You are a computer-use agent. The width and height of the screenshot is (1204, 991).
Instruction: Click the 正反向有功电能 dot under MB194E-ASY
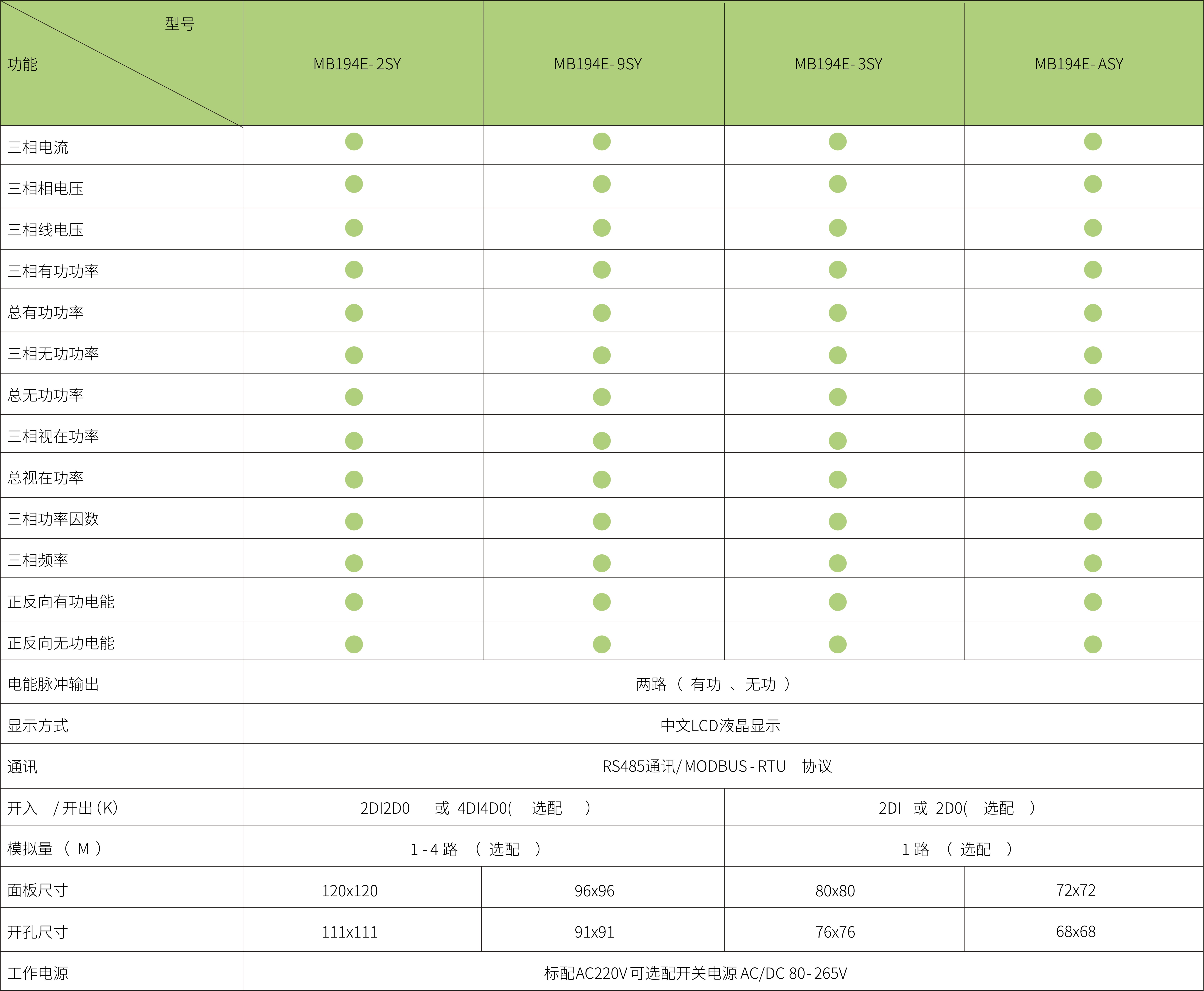point(1093,602)
